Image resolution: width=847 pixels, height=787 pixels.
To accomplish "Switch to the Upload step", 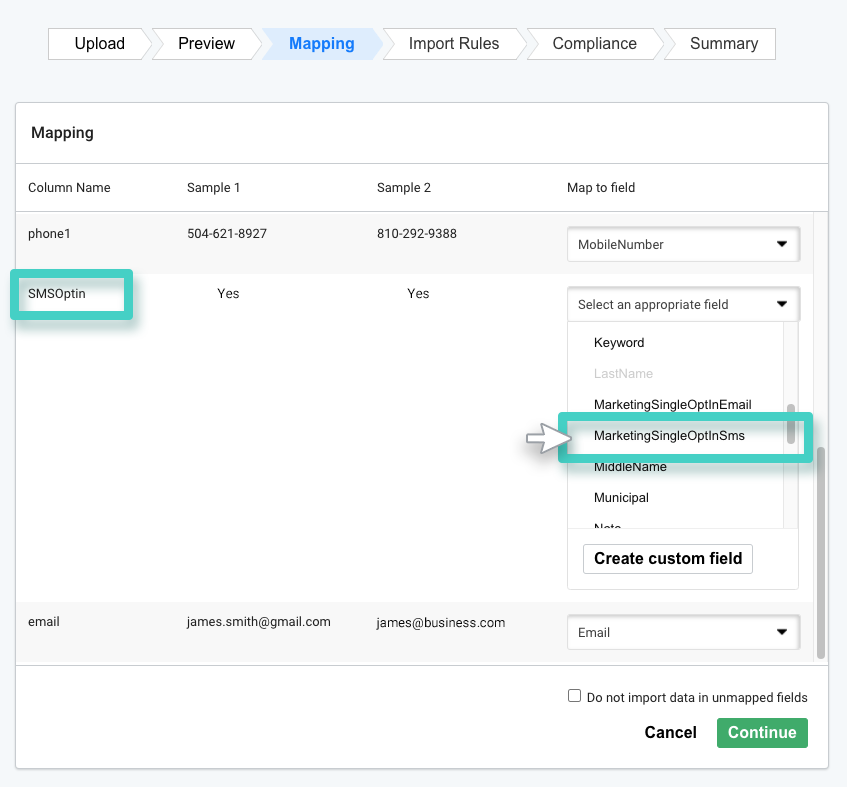I will [x=98, y=43].
